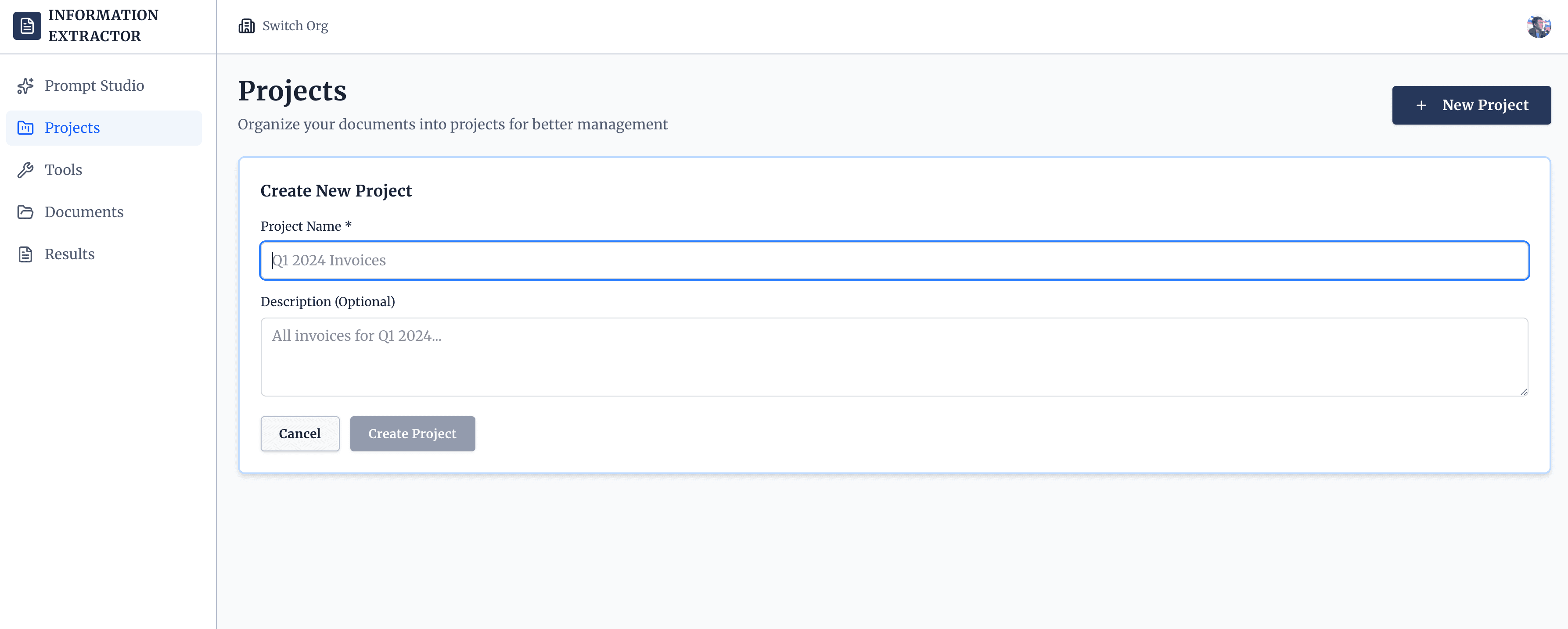Navigate to Prompt Studio
Image resolution: width=1568 pixels, height=629 pixels.
click(94, 86)
